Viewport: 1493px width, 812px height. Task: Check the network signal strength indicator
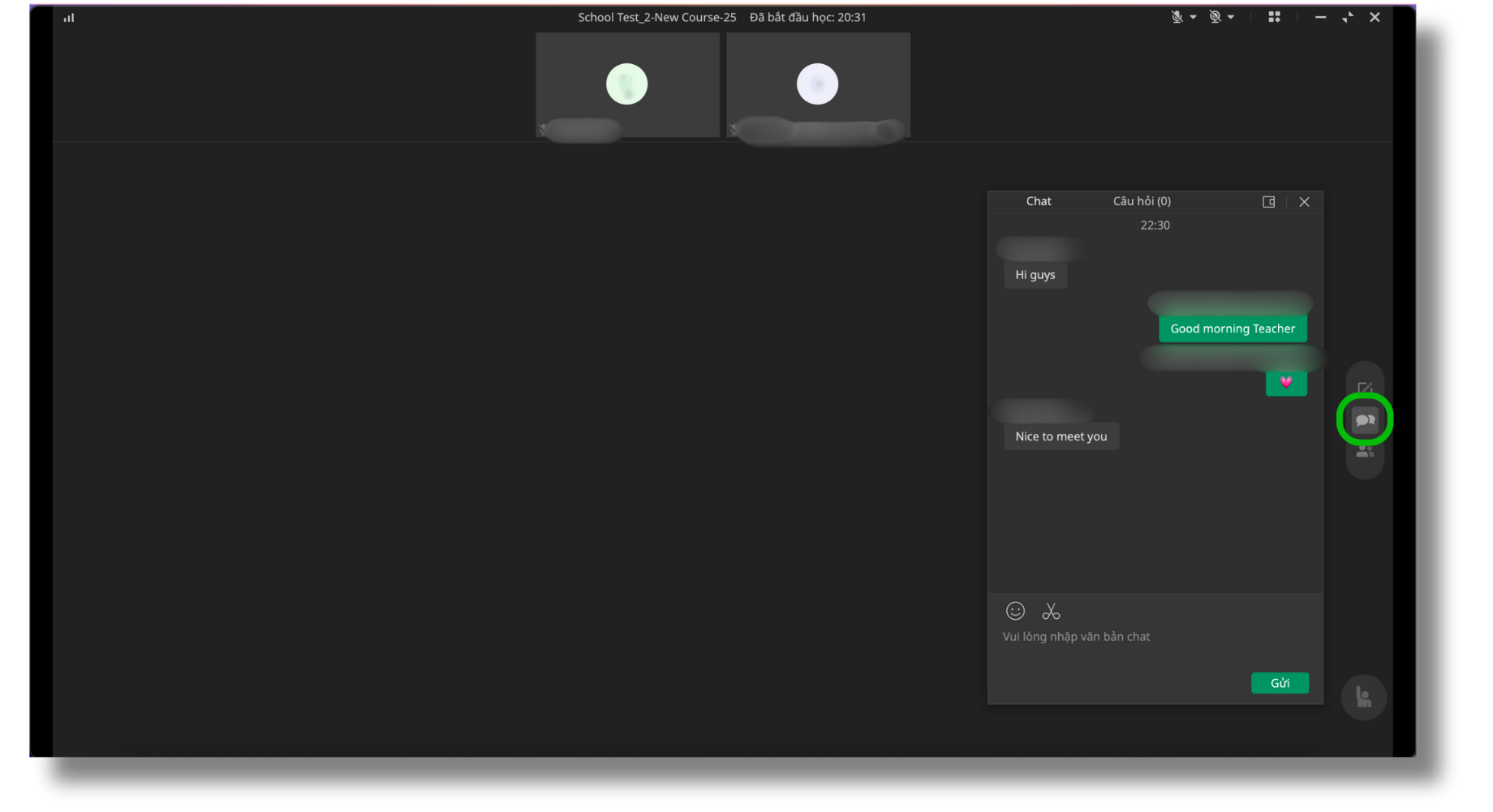[69, 18]
